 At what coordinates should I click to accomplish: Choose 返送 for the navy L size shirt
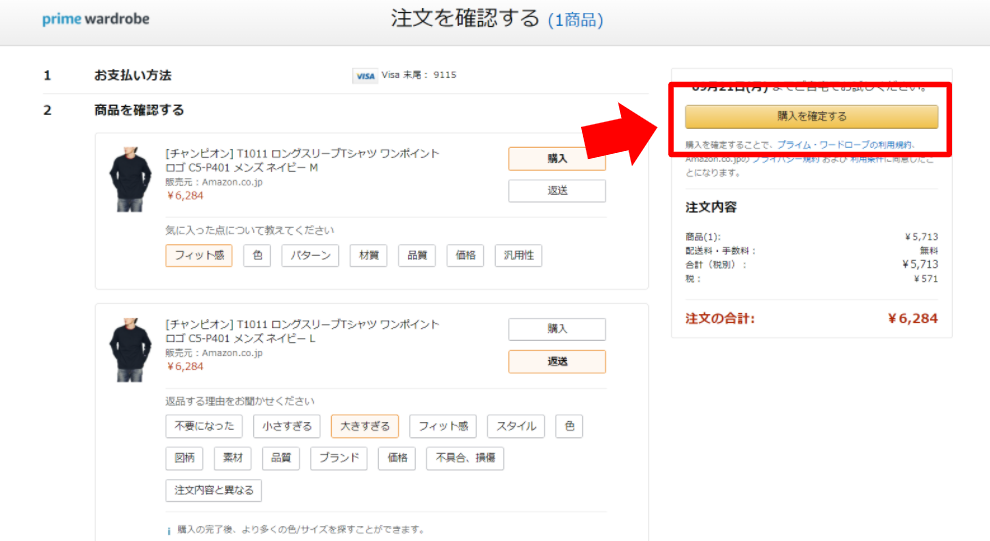(x=557, y=362)
